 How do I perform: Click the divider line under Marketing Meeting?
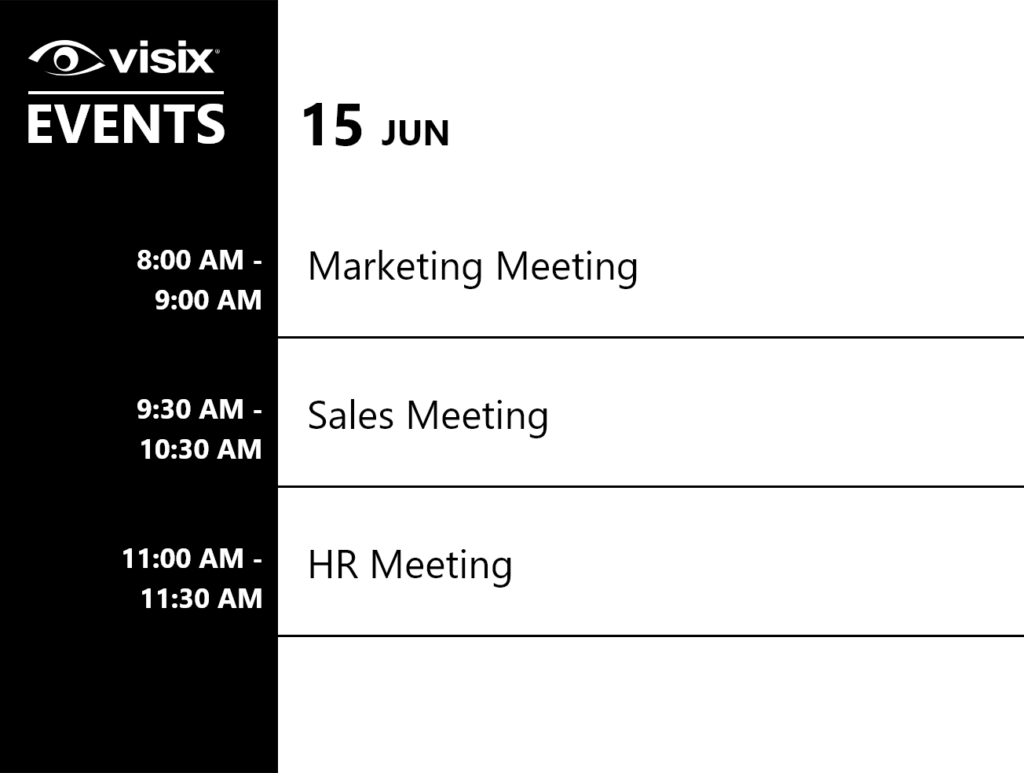[x=650, y=338]
